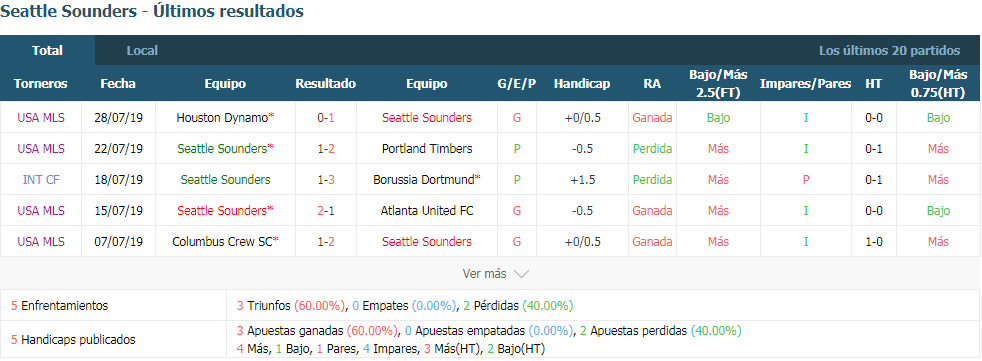
Task: Click Borussia Dortmund team name
Action: pos(424,180)
